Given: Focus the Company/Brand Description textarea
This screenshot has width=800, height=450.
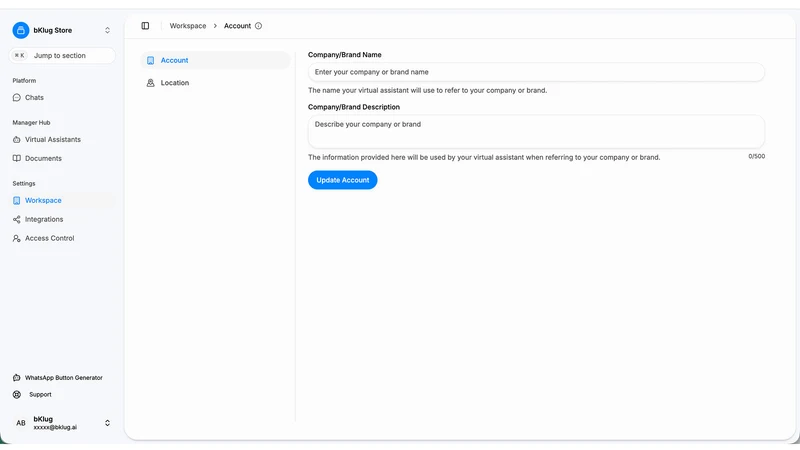Looking at the screenshot, I should [536, 132].
